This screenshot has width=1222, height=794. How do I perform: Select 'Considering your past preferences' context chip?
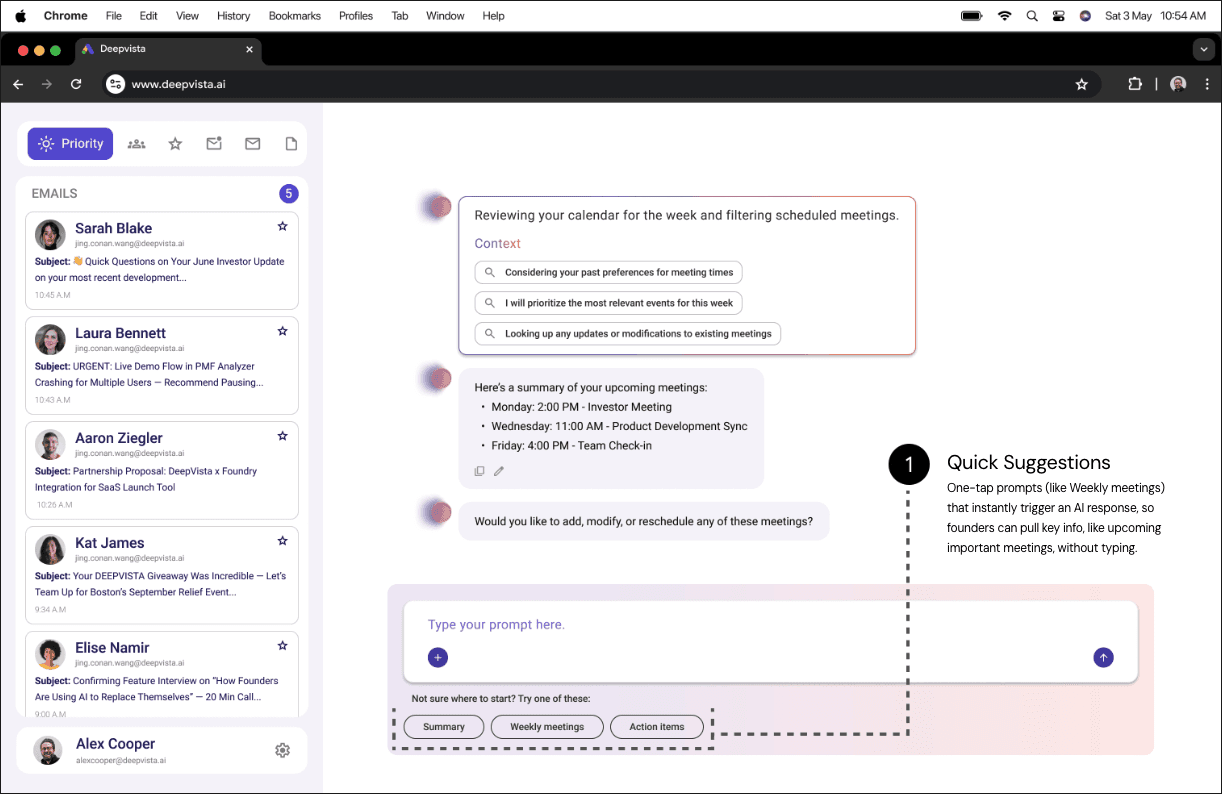609,272
